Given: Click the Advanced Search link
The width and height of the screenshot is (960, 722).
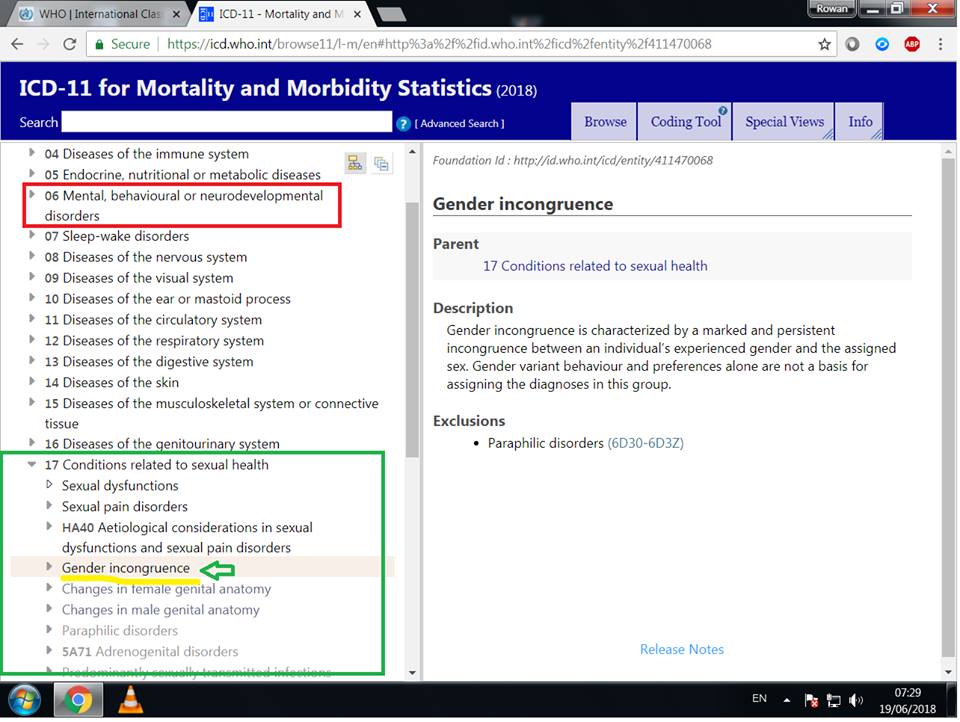Looking at the screenshot, I should [x=460, y=123].
